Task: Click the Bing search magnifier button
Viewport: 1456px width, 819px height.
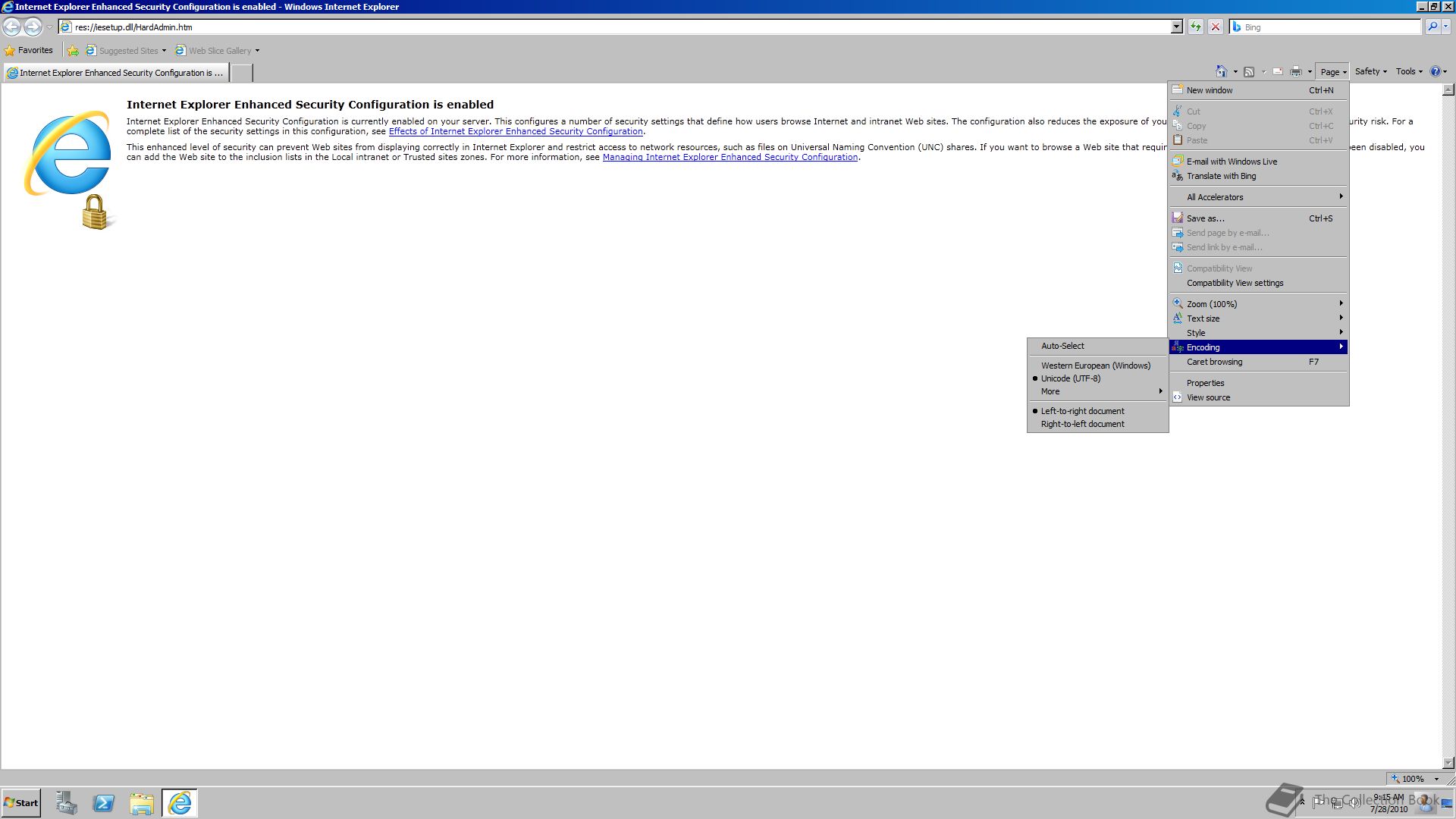Action: click(1432, 27)
